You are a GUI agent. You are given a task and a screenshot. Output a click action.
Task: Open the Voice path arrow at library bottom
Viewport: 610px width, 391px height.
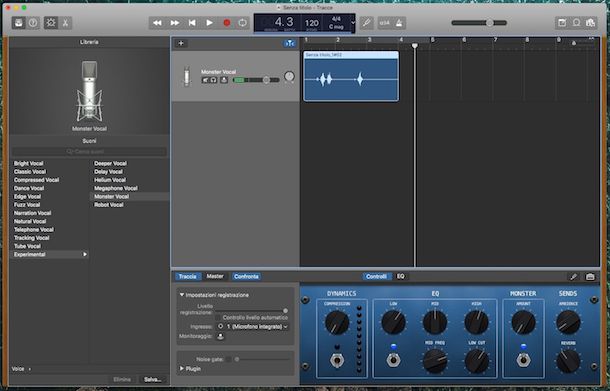pyautogui.click(x=30, y=369)
